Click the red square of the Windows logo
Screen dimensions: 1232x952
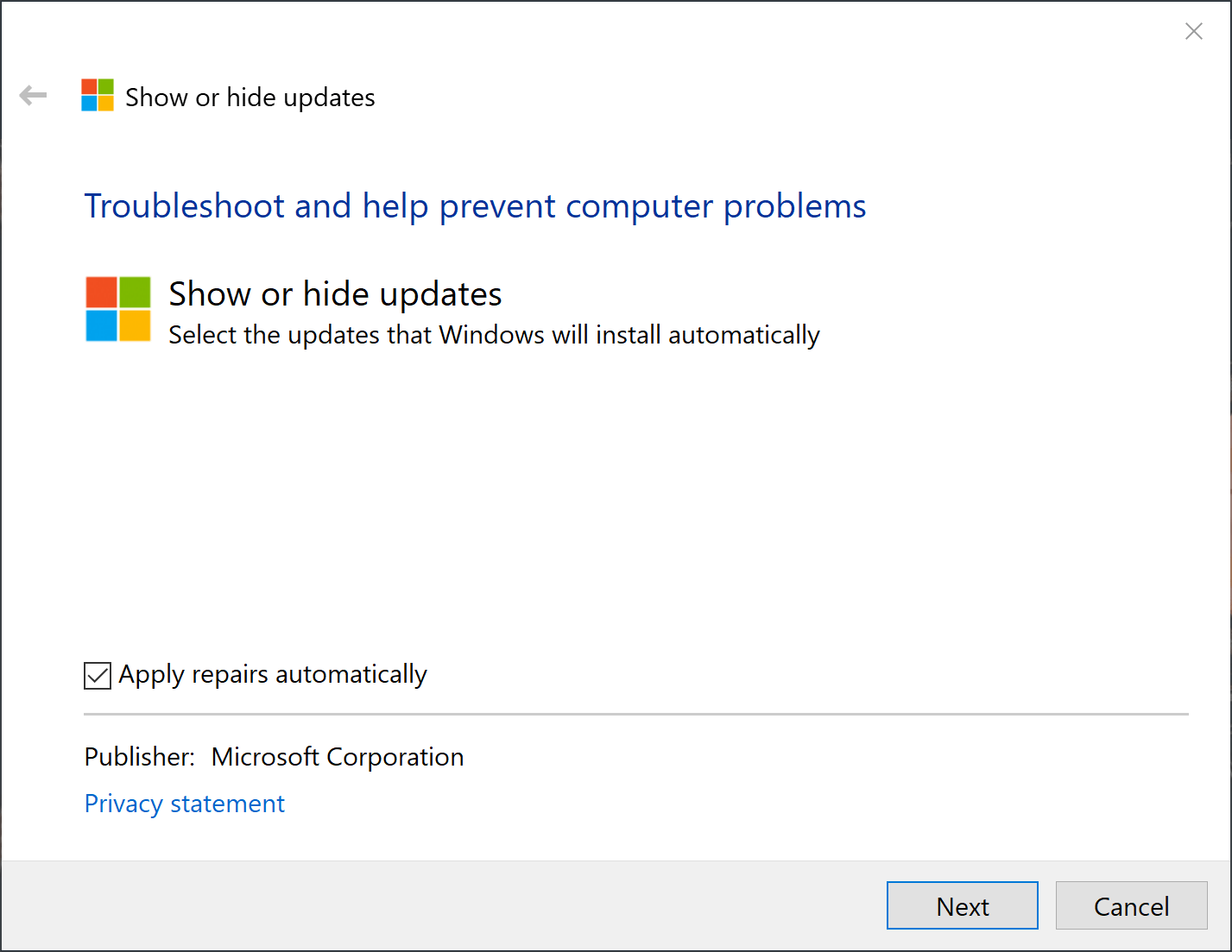(101, 291)
